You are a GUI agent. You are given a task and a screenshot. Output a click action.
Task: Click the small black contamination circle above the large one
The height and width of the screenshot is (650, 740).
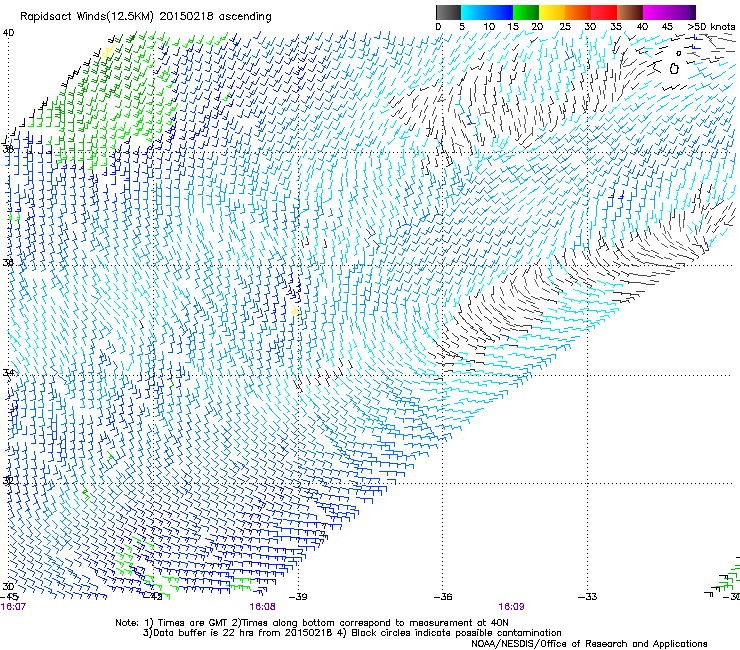679,53
